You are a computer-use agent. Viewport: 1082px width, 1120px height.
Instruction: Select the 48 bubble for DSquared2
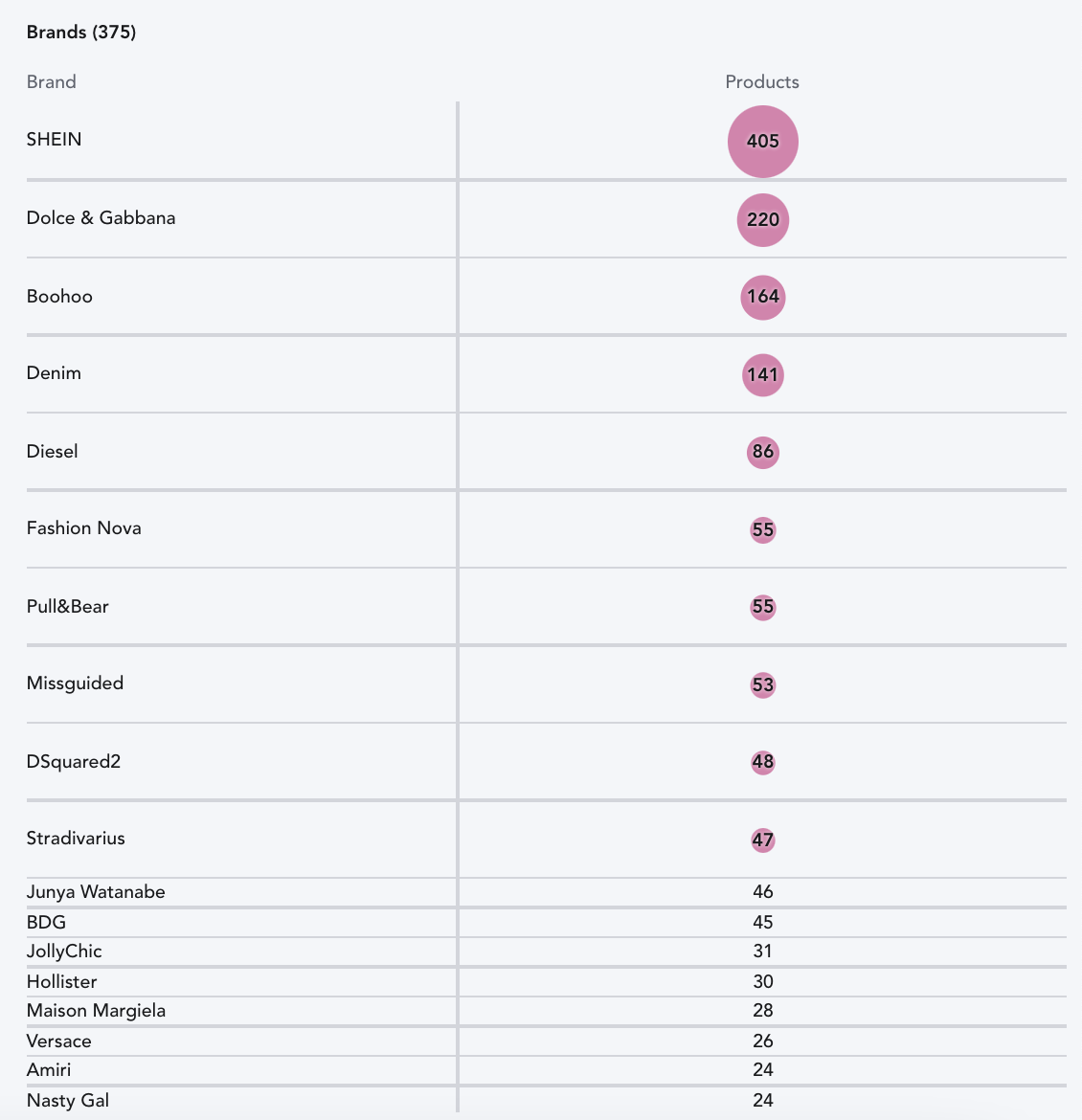762,762
